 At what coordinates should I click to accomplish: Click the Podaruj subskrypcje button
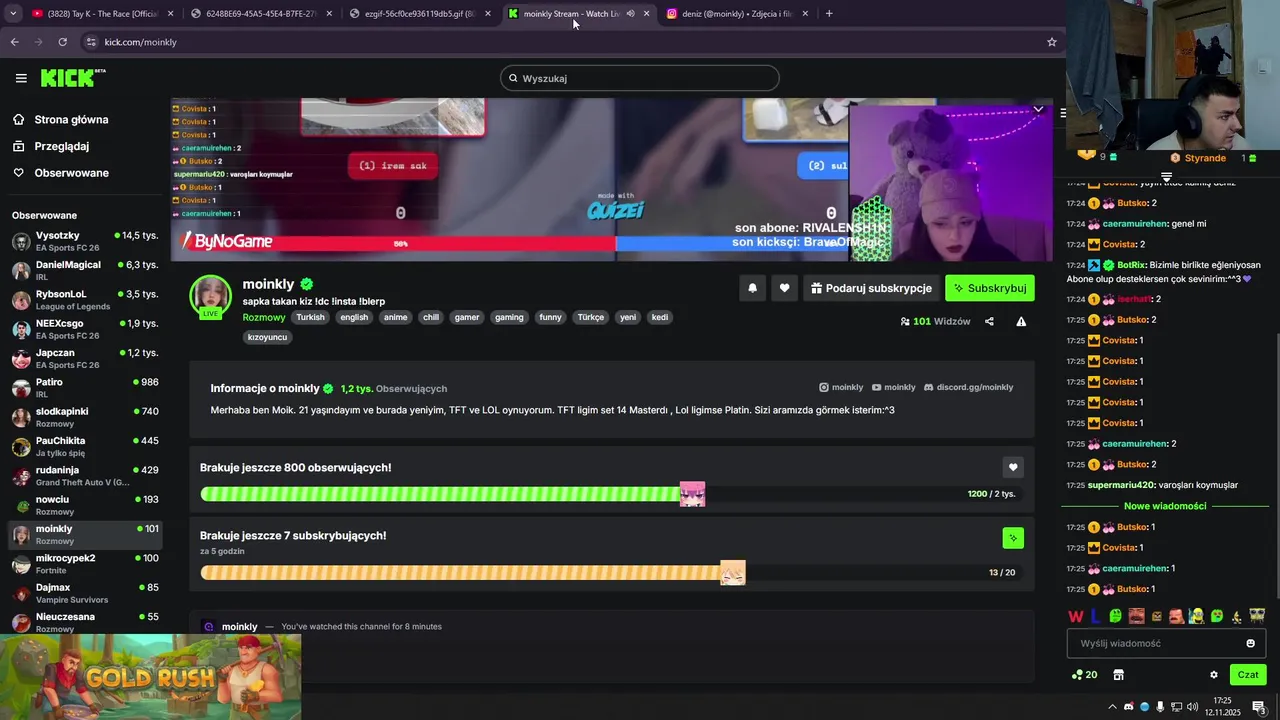tap(871, 288)
